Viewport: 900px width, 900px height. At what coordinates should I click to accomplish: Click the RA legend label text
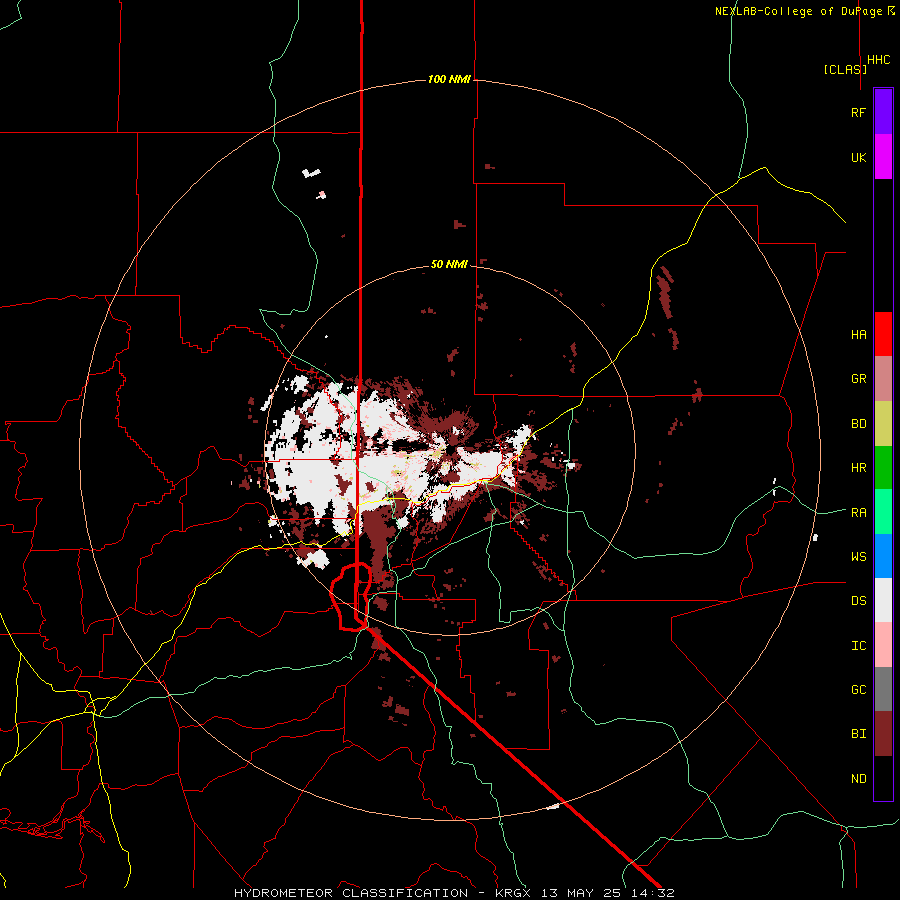click(x=859, y=513)
